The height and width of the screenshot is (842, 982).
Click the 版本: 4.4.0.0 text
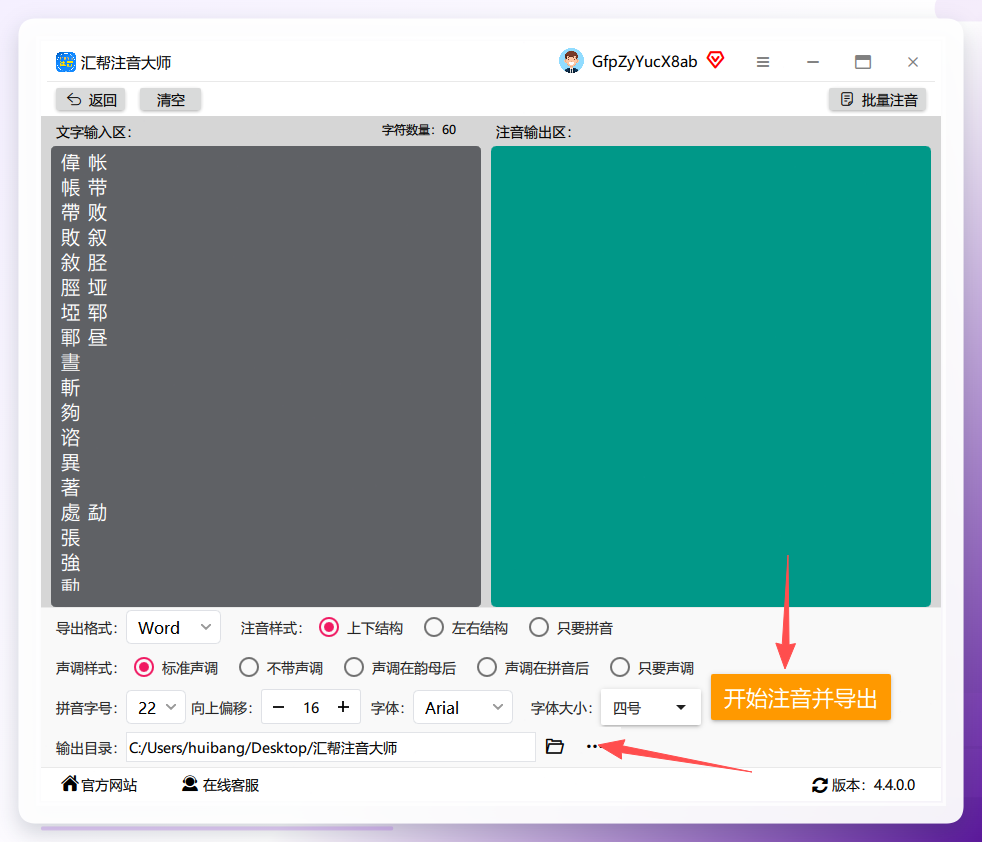pyautogui.click(x=873, y=785)
